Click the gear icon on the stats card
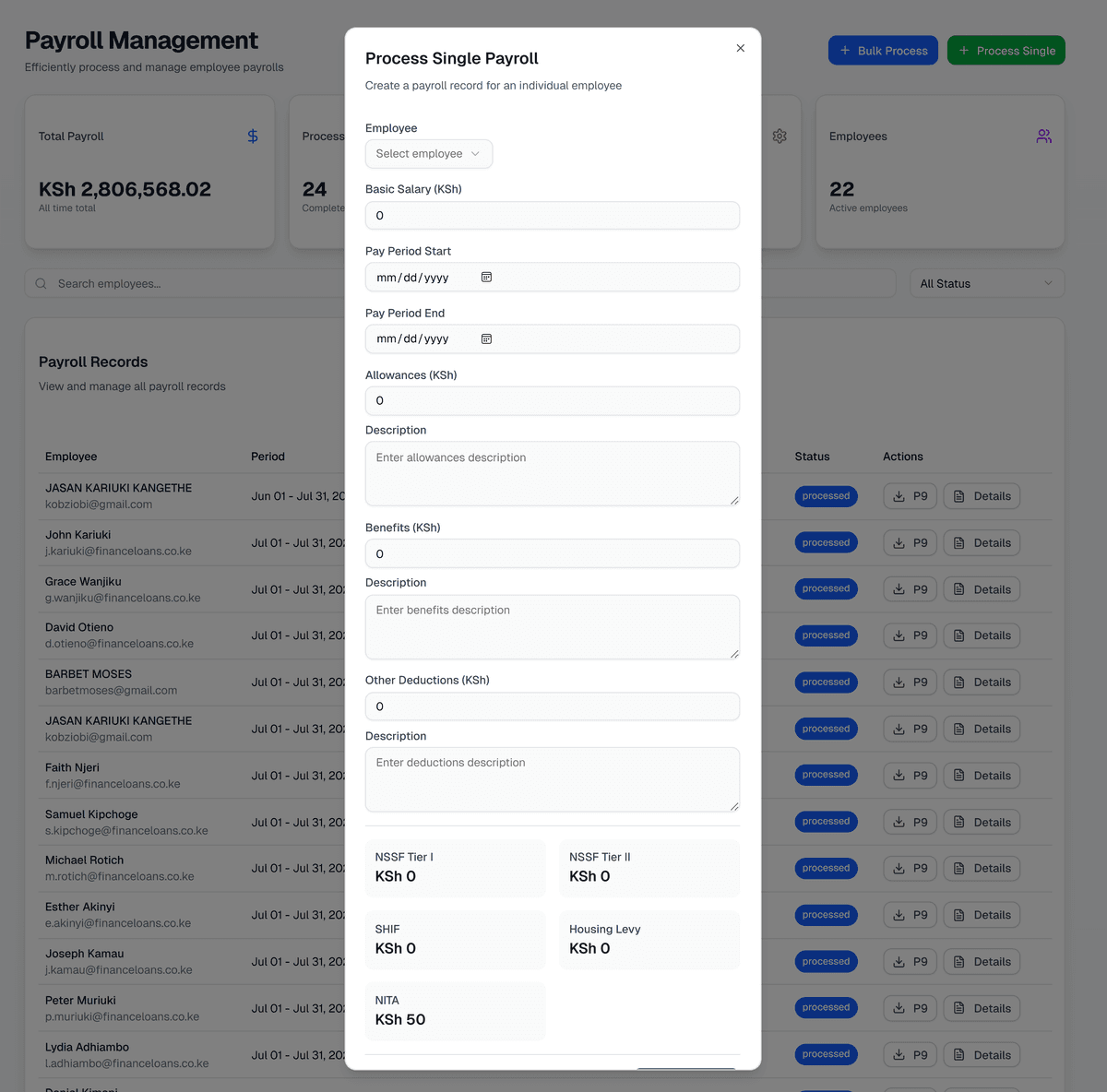 (x=780, y=136)
